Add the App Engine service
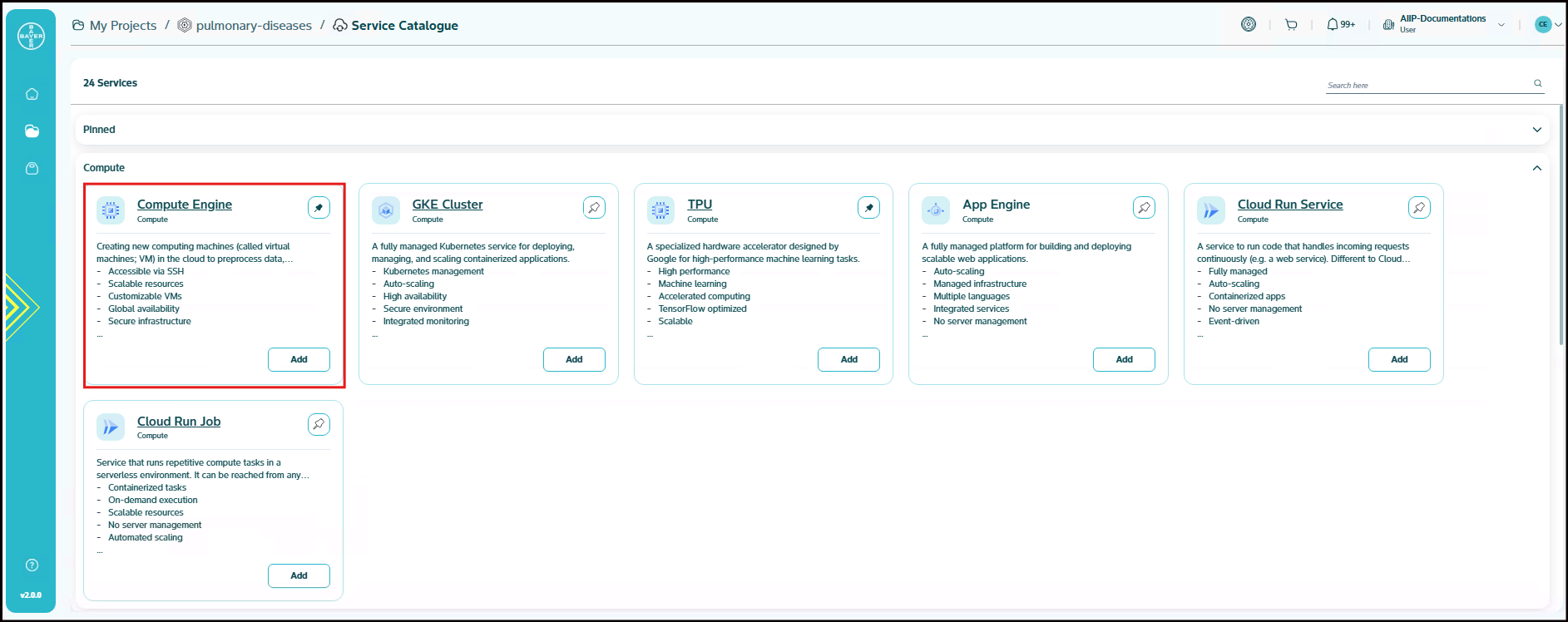The image size is (1568, 622). 1124,359
